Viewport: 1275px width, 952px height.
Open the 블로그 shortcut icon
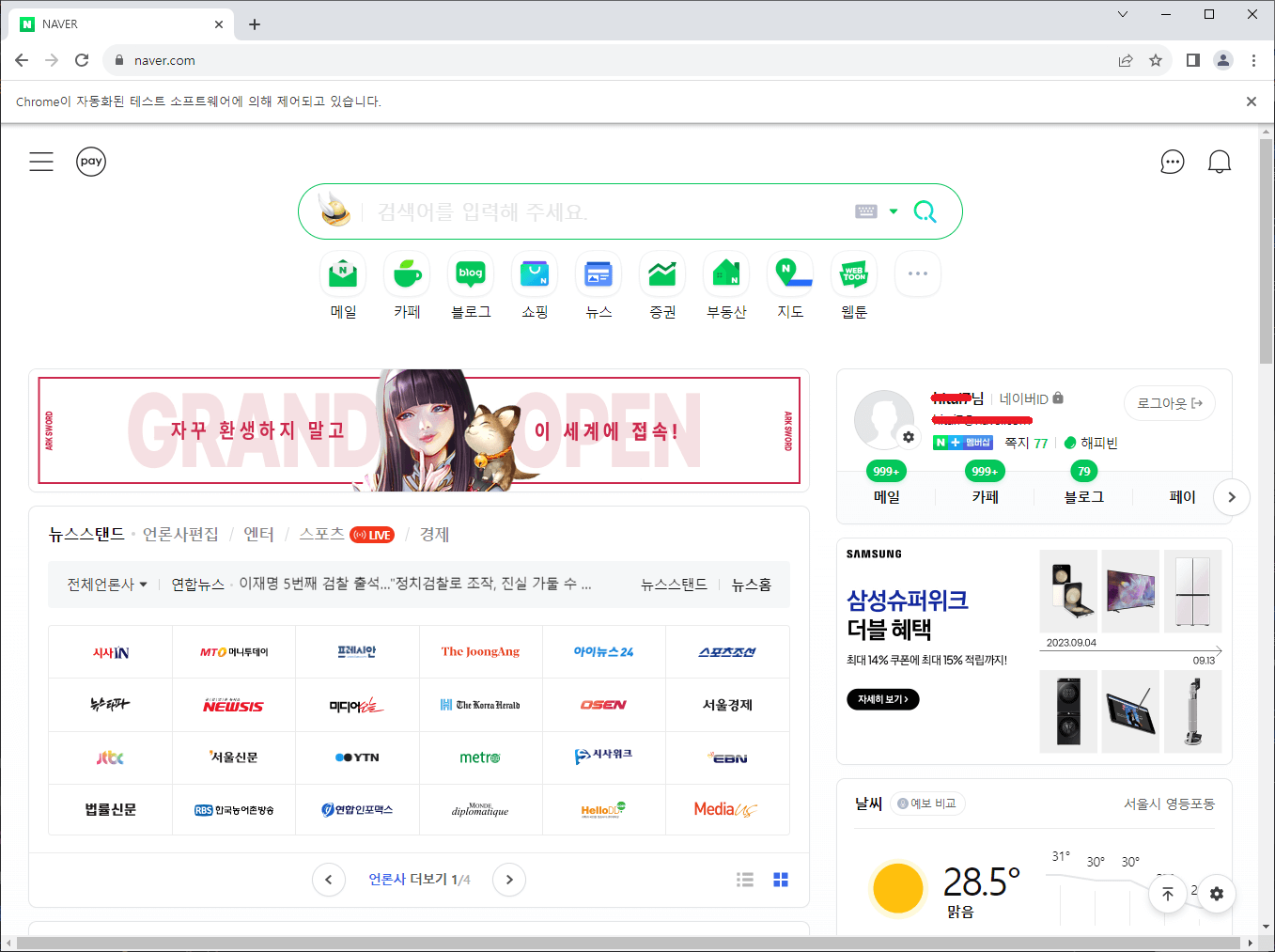pos(471,273)
